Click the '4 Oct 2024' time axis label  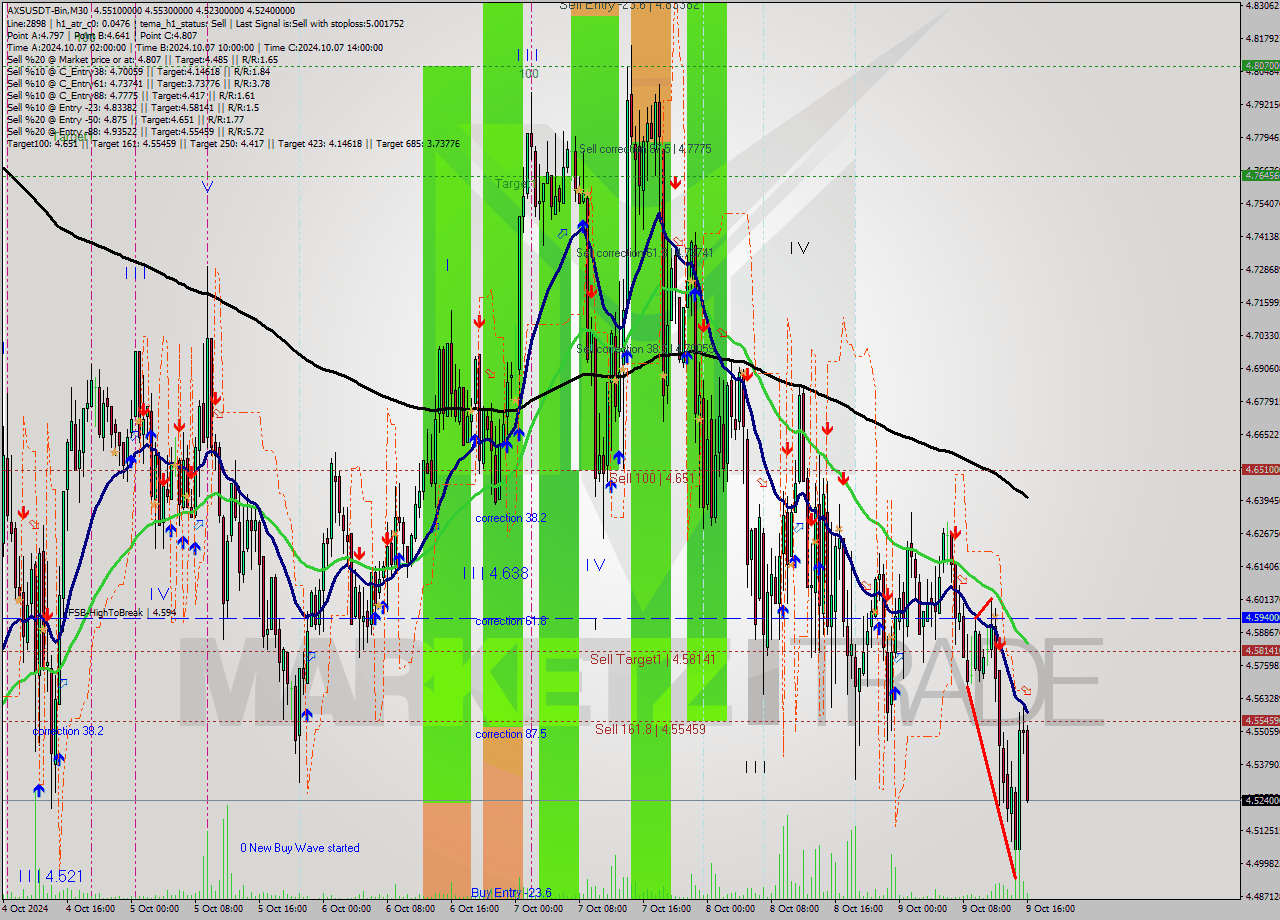pos(27,909)
